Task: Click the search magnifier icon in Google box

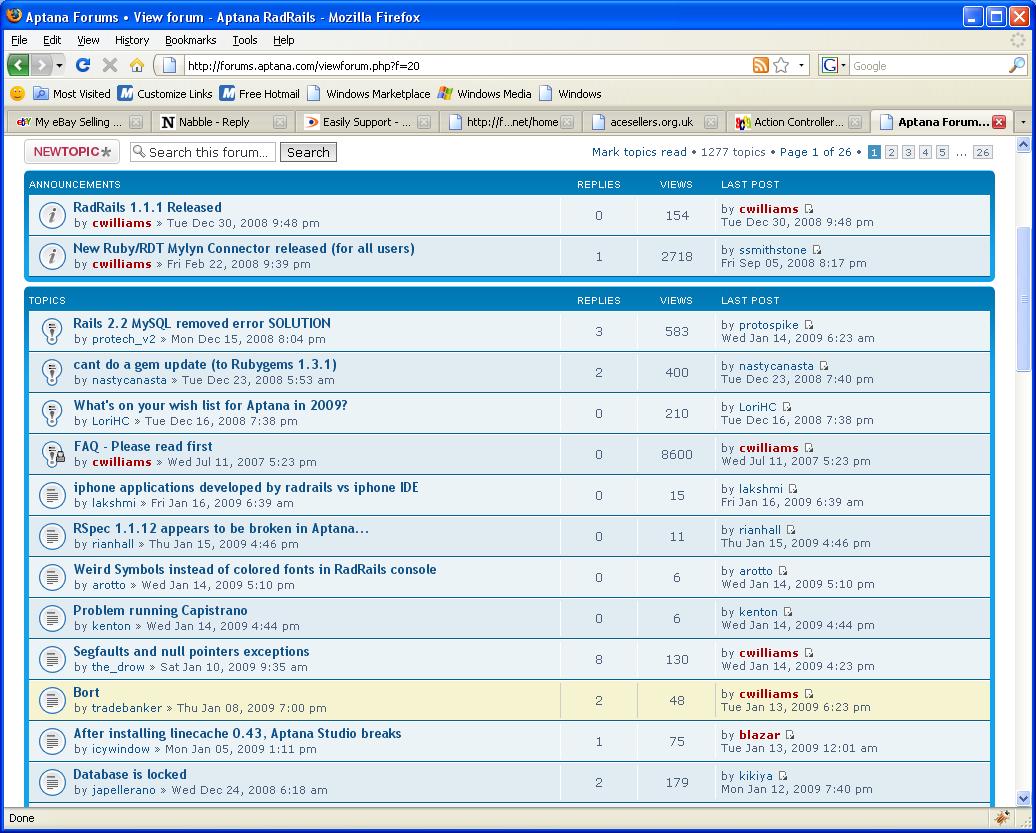Action: (1016, 65)
